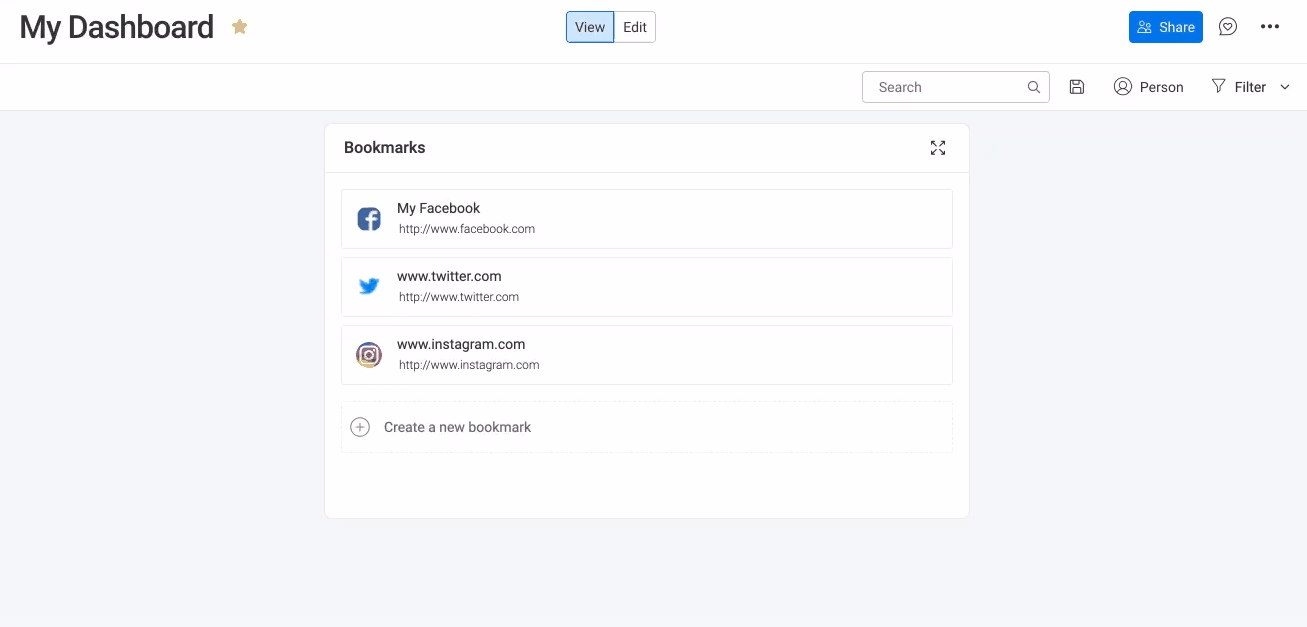This screenshot has height=627, width=1307.
Task: Click the http://www.facebook.com URL text
Action: click(x=467, y=229)
